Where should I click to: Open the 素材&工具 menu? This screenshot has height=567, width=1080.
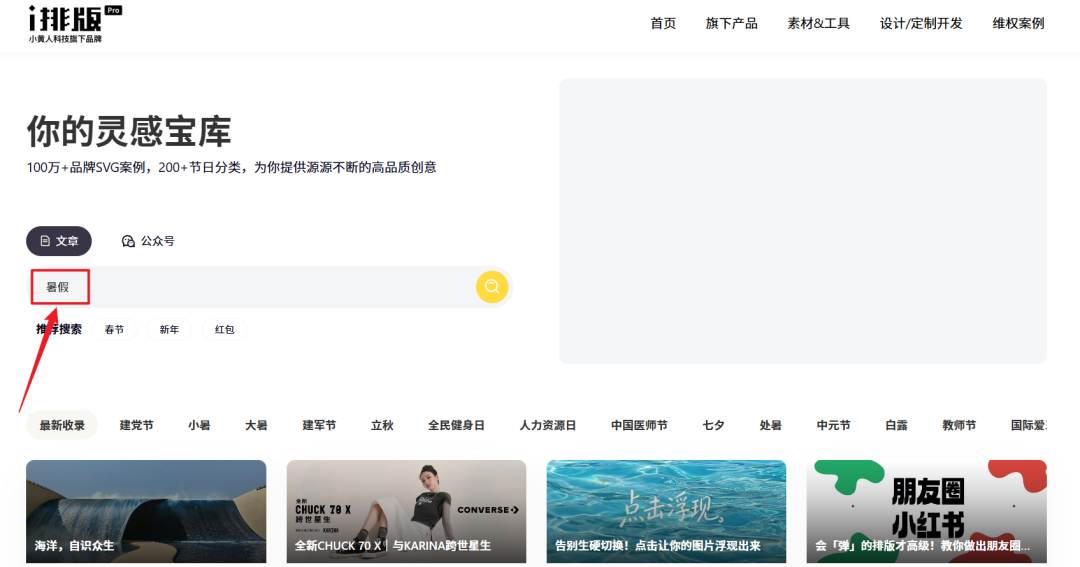[x=818, y=23]
